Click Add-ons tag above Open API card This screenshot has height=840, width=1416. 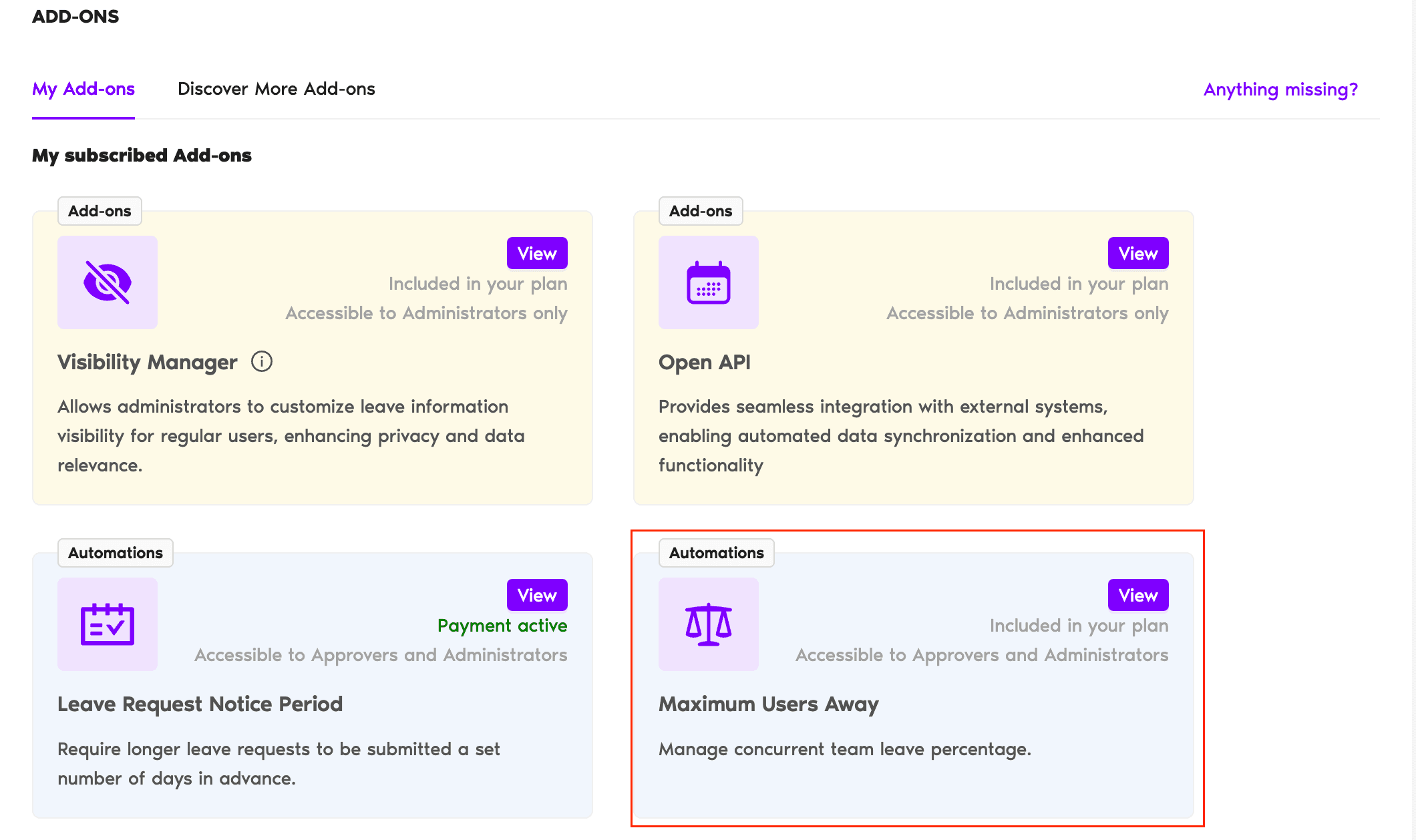pos(700,211)
